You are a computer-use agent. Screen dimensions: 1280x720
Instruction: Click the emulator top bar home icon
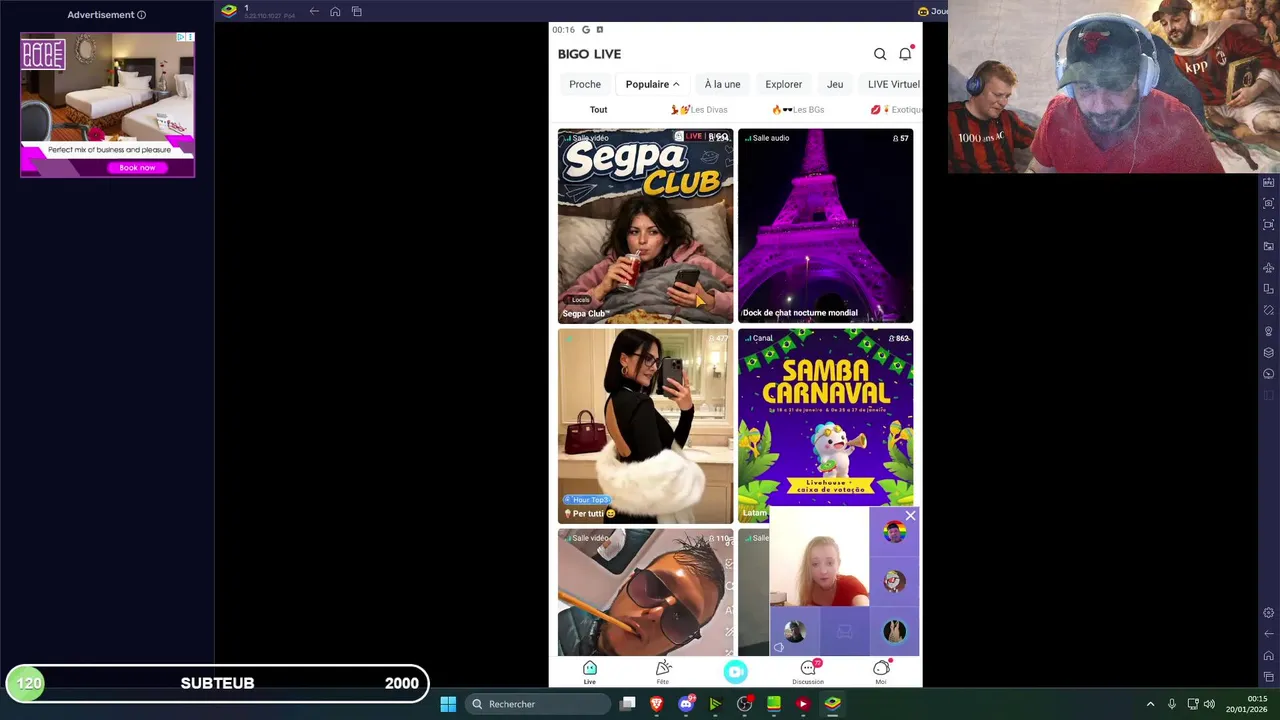(x=335, y=11)
